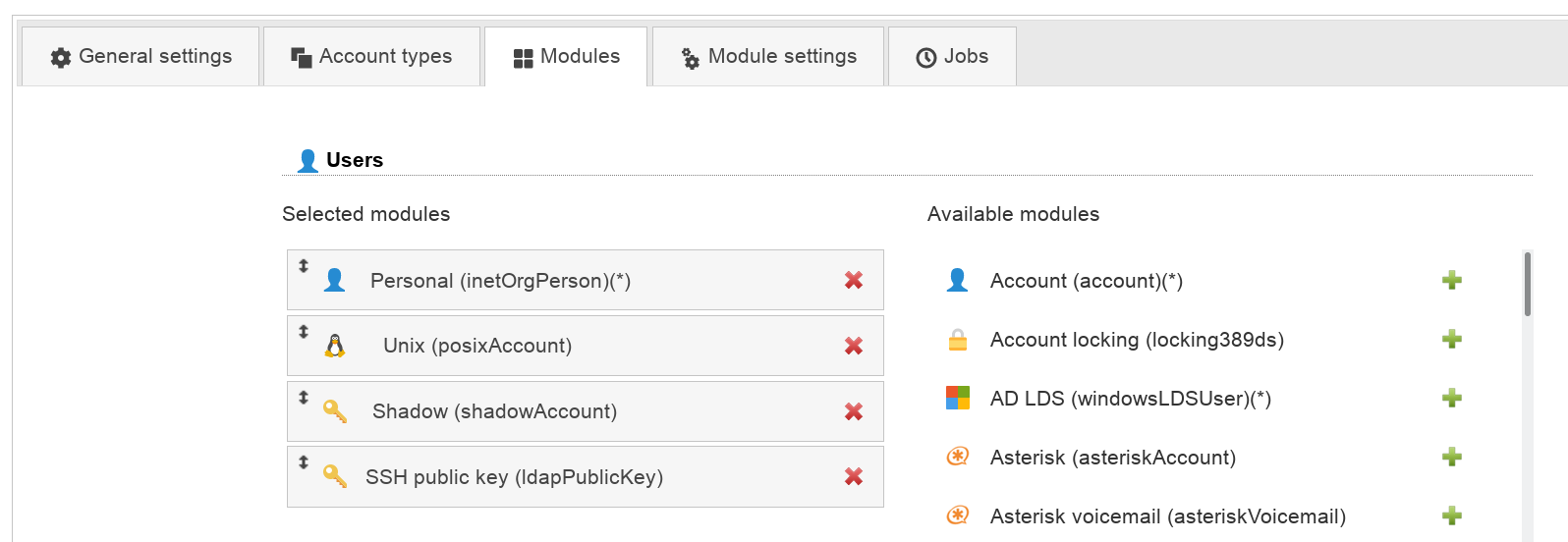This screenshot has width=1568, height=542.
Task: Add the Asterisk (asteriskAccount) module
Action: [x=1451, y=458]
